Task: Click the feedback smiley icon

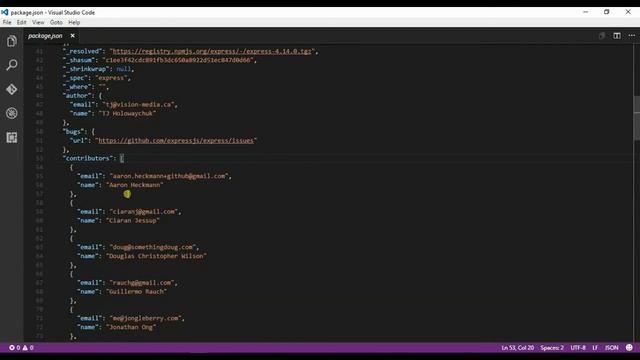Action: [x=629, y=348]
